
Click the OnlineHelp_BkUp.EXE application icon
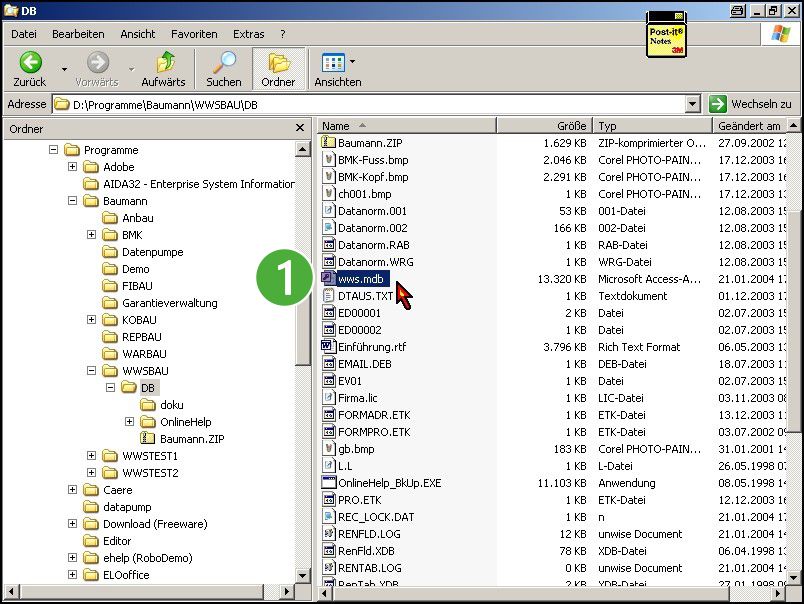[328, 482]
